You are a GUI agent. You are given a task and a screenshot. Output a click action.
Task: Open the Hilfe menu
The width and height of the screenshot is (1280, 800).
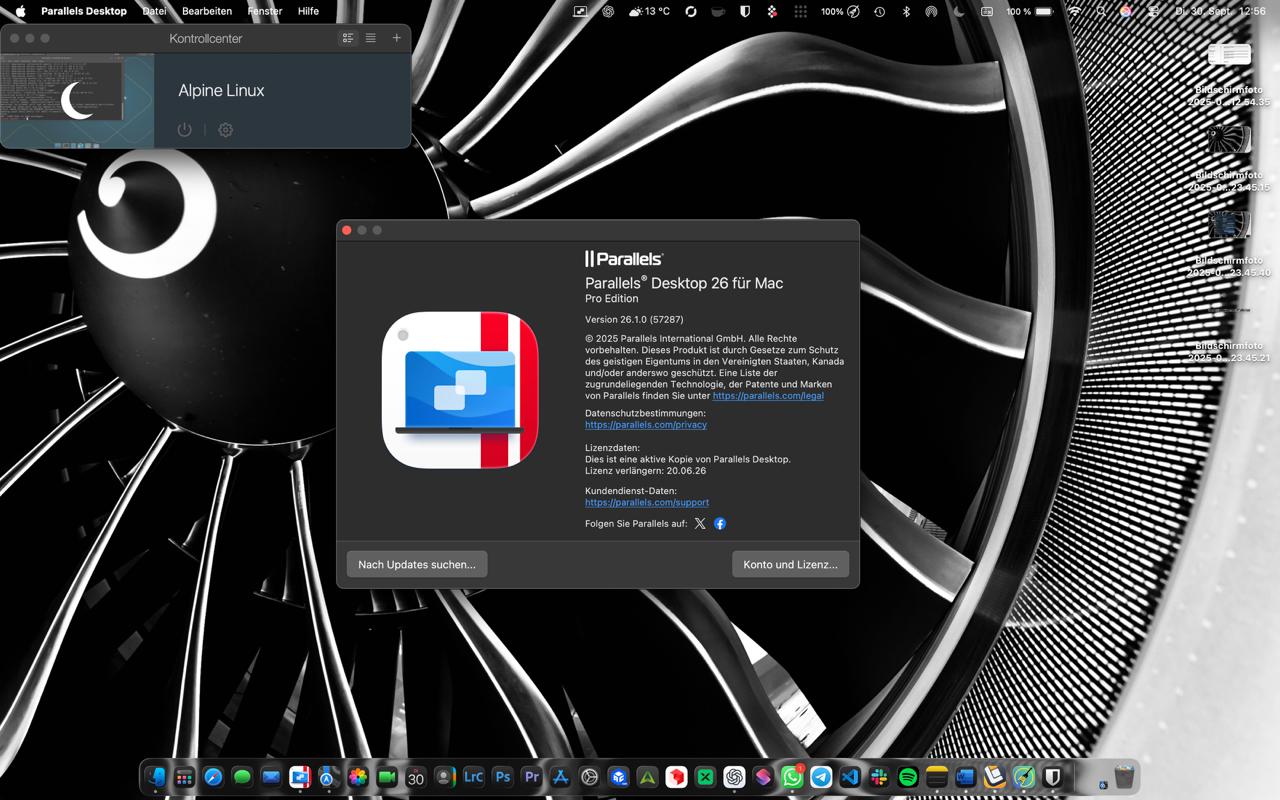(x=308, y=11)
